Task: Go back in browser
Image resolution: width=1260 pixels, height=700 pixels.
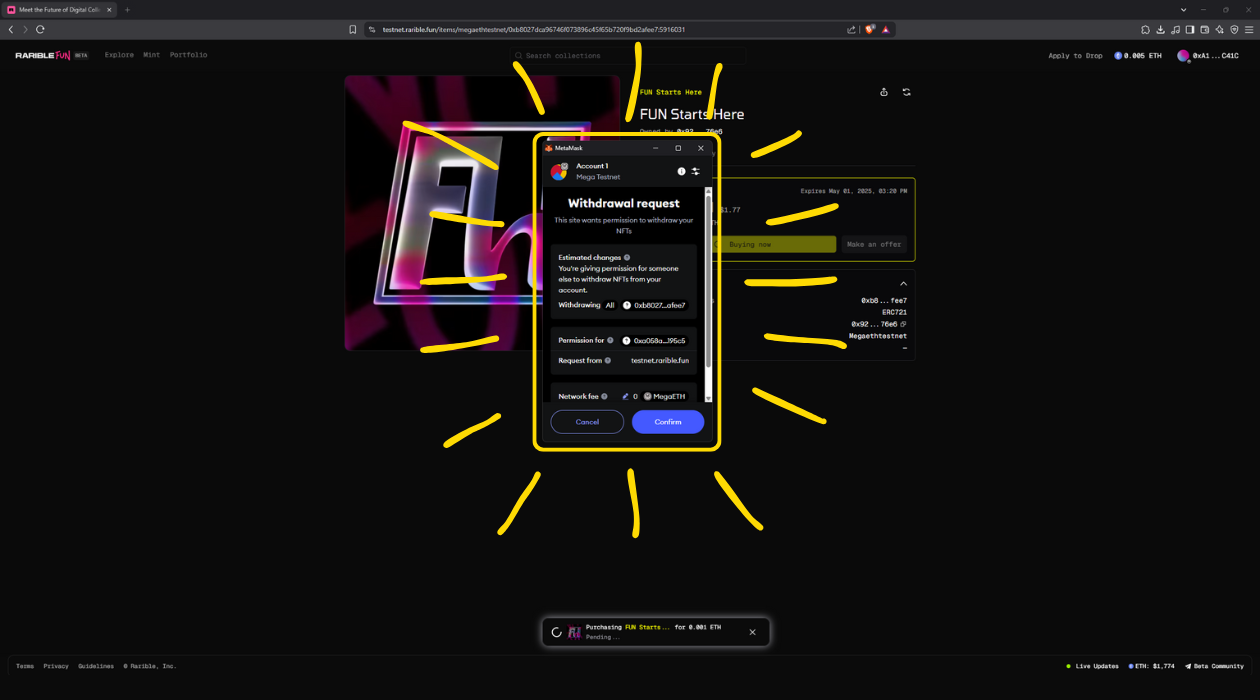Action: click(11, 29)
